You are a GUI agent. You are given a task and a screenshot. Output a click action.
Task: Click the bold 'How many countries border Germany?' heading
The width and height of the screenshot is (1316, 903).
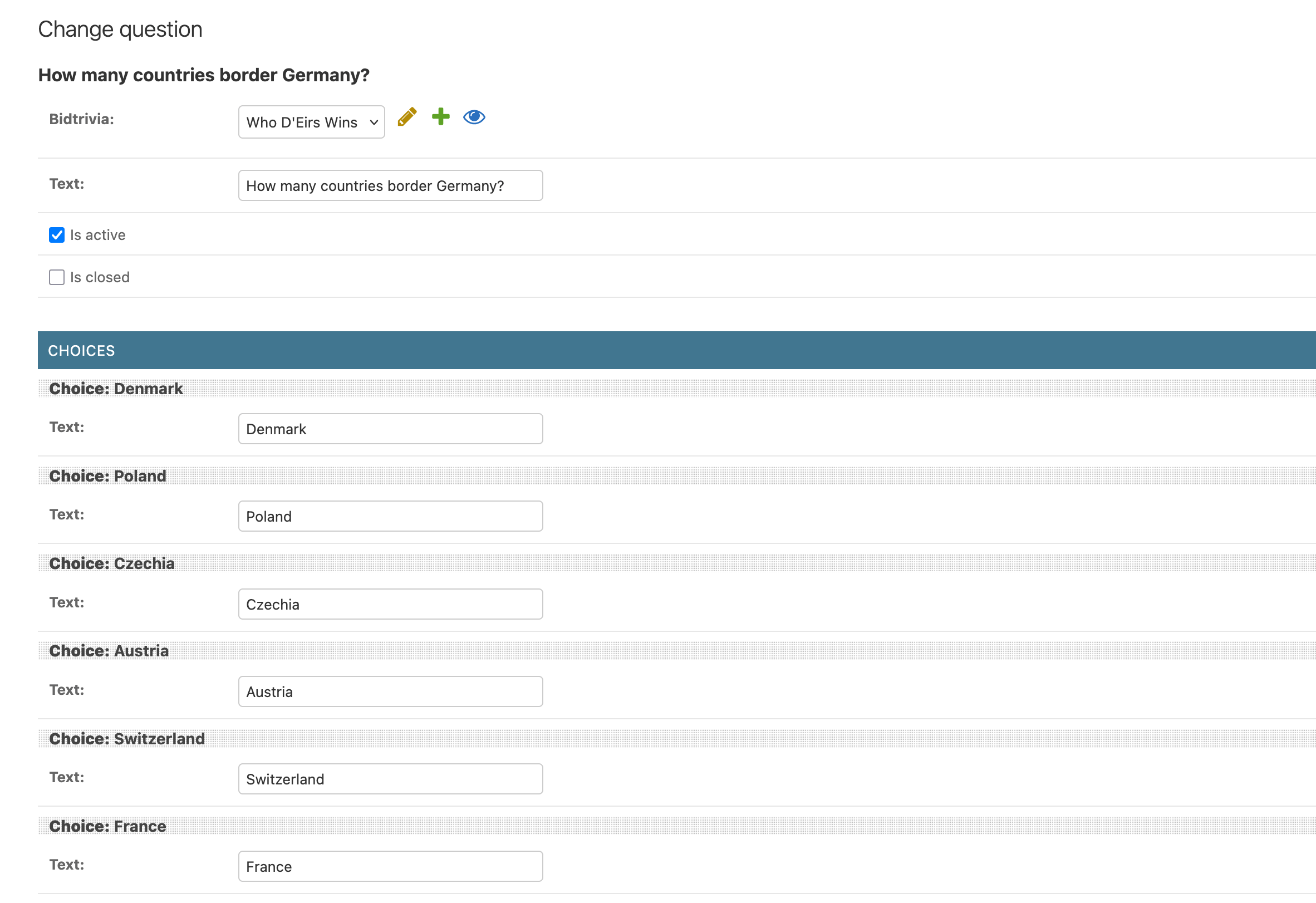(204, 75)
